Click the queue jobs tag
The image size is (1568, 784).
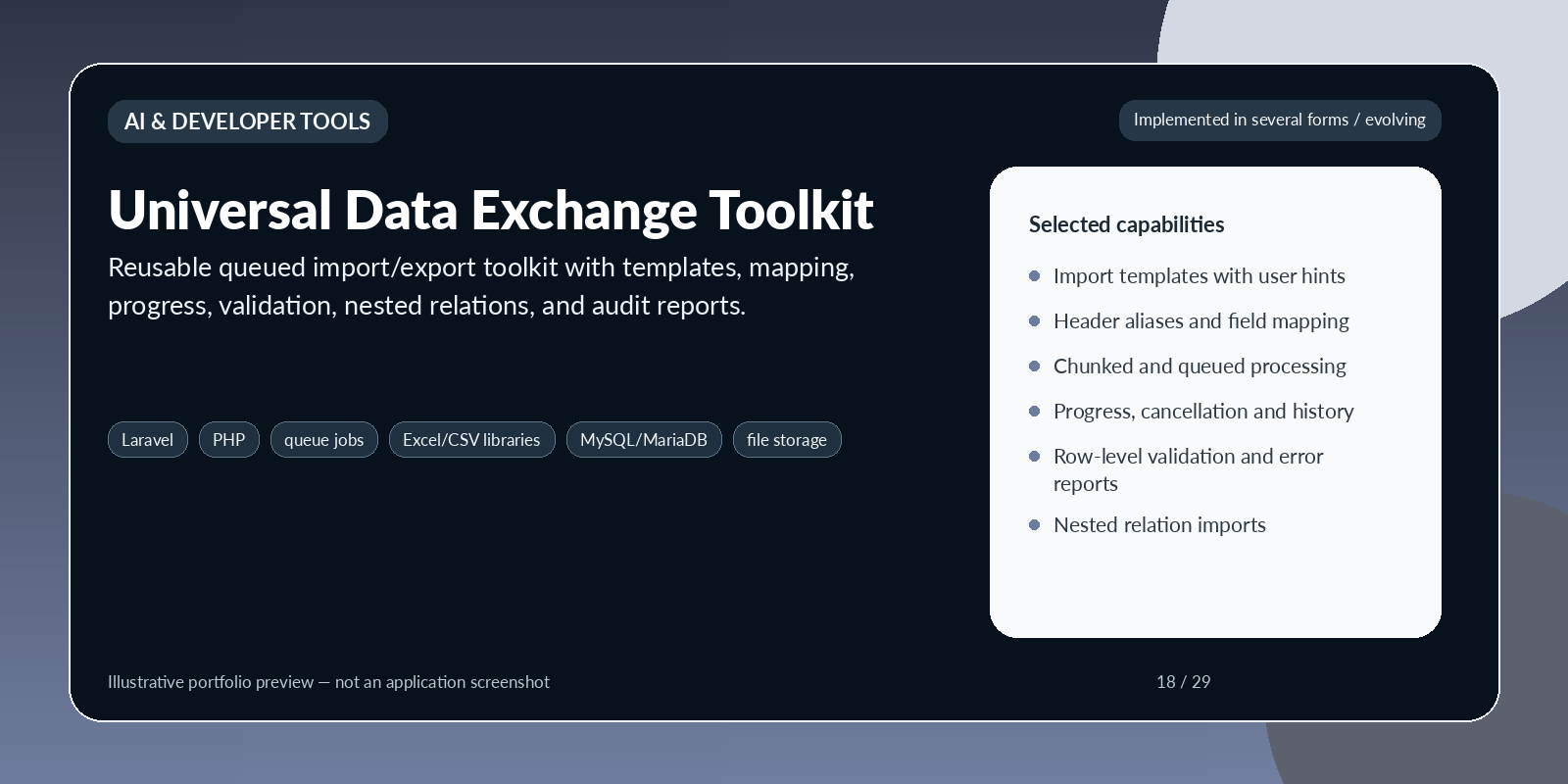click(x=323, y=439)
